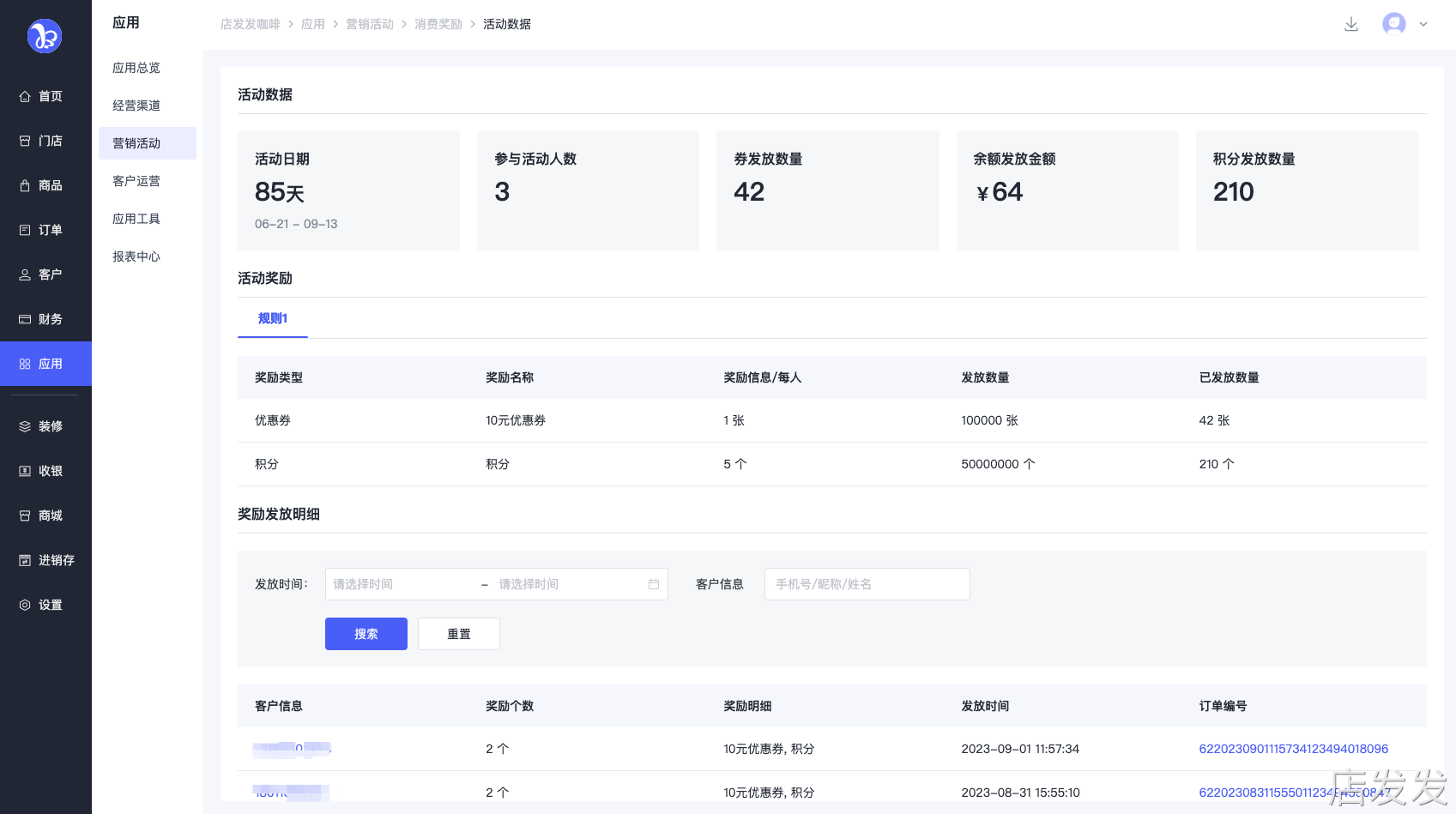
Task: Click the 50000000 个 issue quantity cell
Action: point(998,464)
